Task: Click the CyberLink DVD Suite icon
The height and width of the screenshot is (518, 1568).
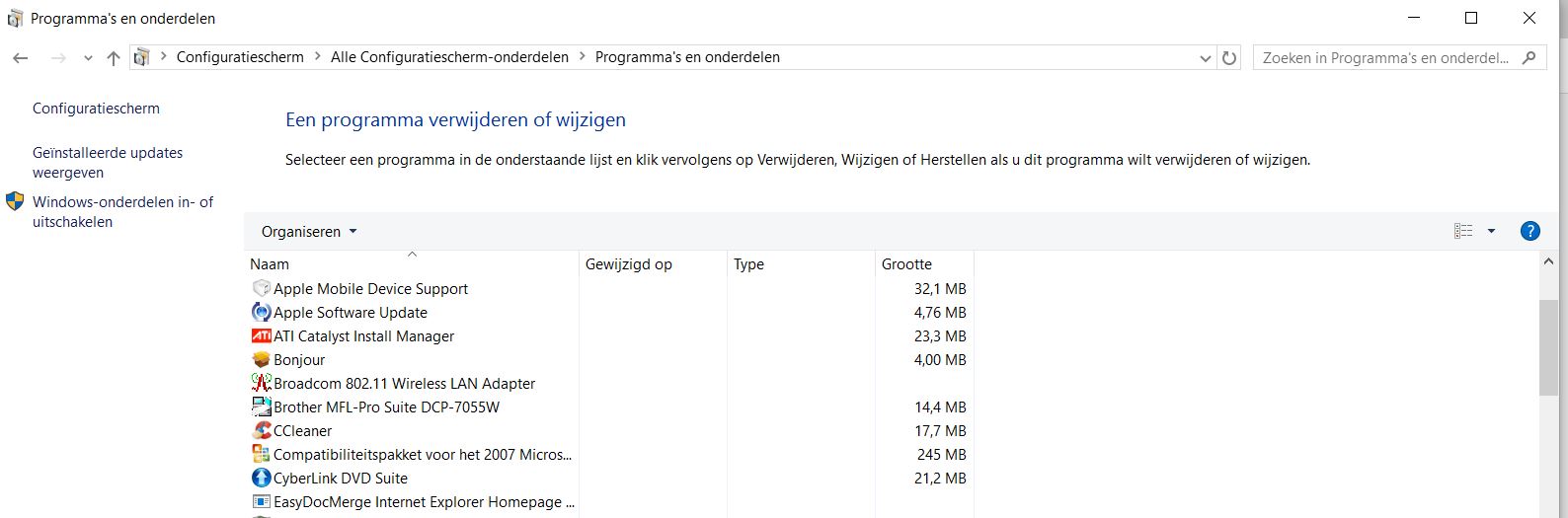Action: point(262,478)
